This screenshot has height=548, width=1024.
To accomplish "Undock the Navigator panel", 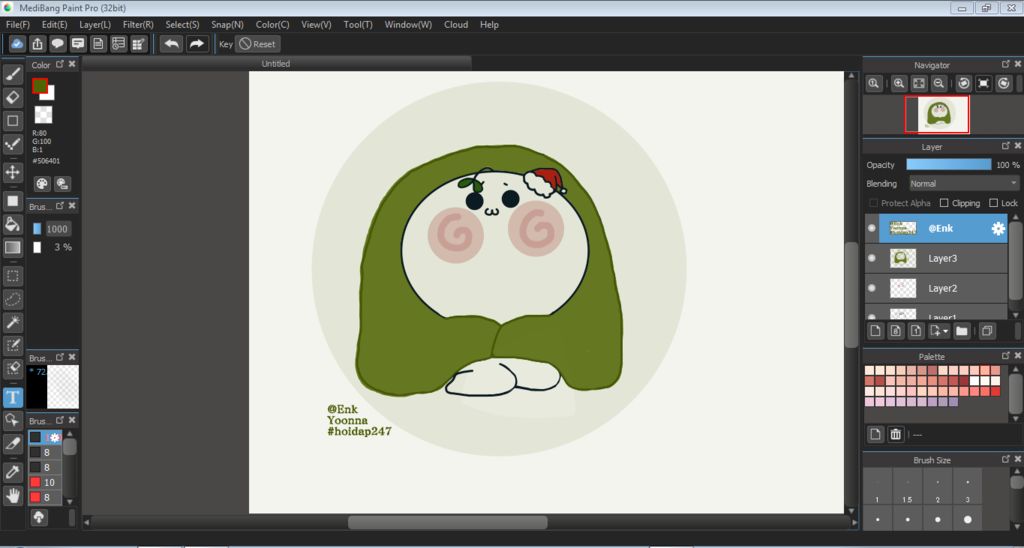I will [1006, 64].
